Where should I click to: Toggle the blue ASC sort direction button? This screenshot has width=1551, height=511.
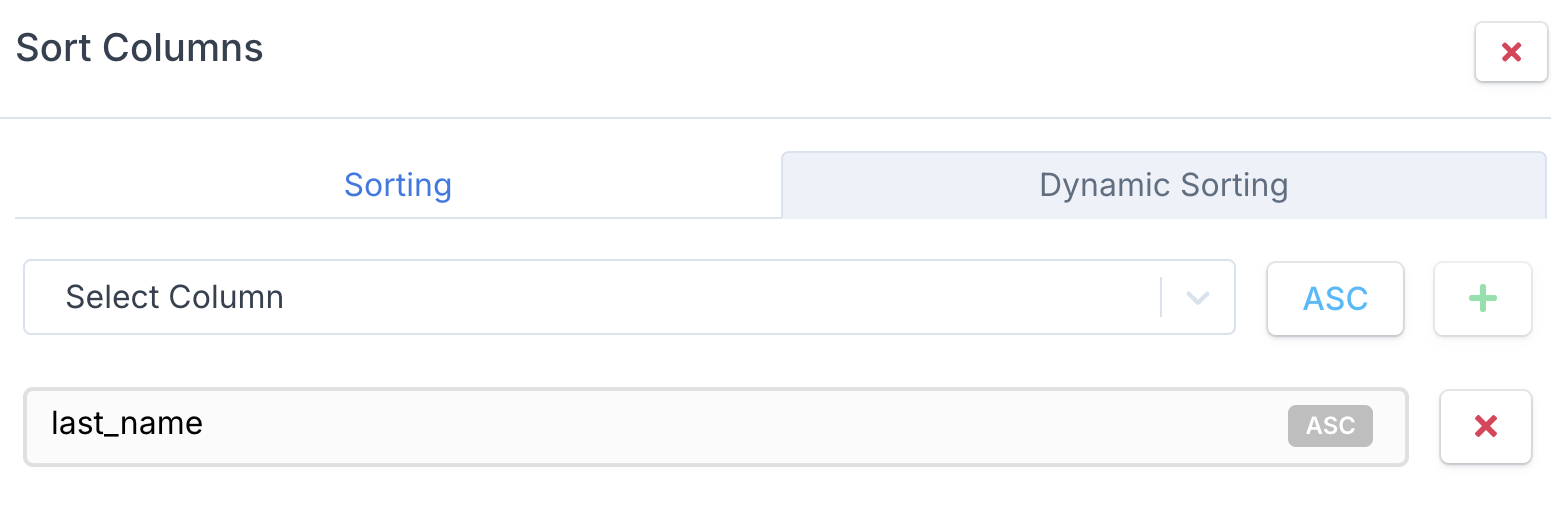tap(1335, 298)
